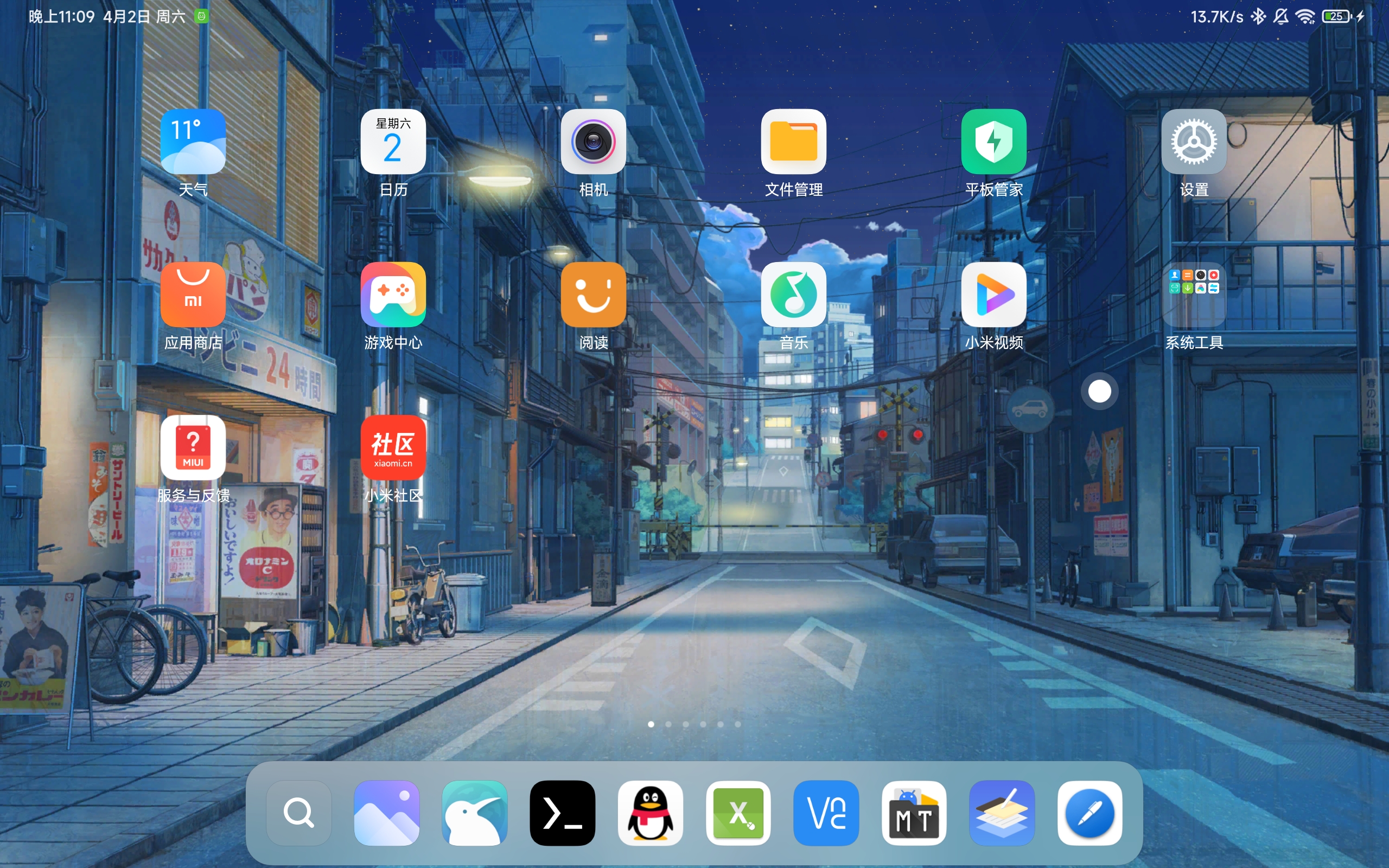Viewport: 1389px width, 868px height.
Task: Open 设置 settings app
Action: click(x=1194, y=141)
